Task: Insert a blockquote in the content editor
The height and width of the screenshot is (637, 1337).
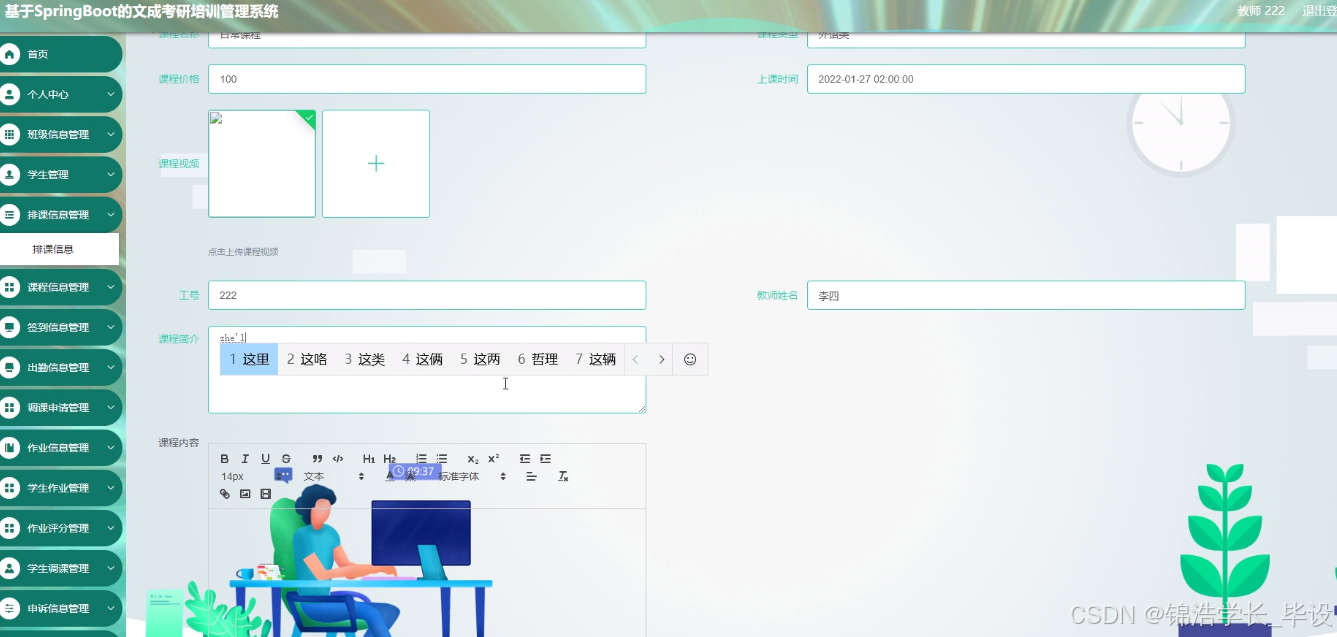Action: (317, 459)
